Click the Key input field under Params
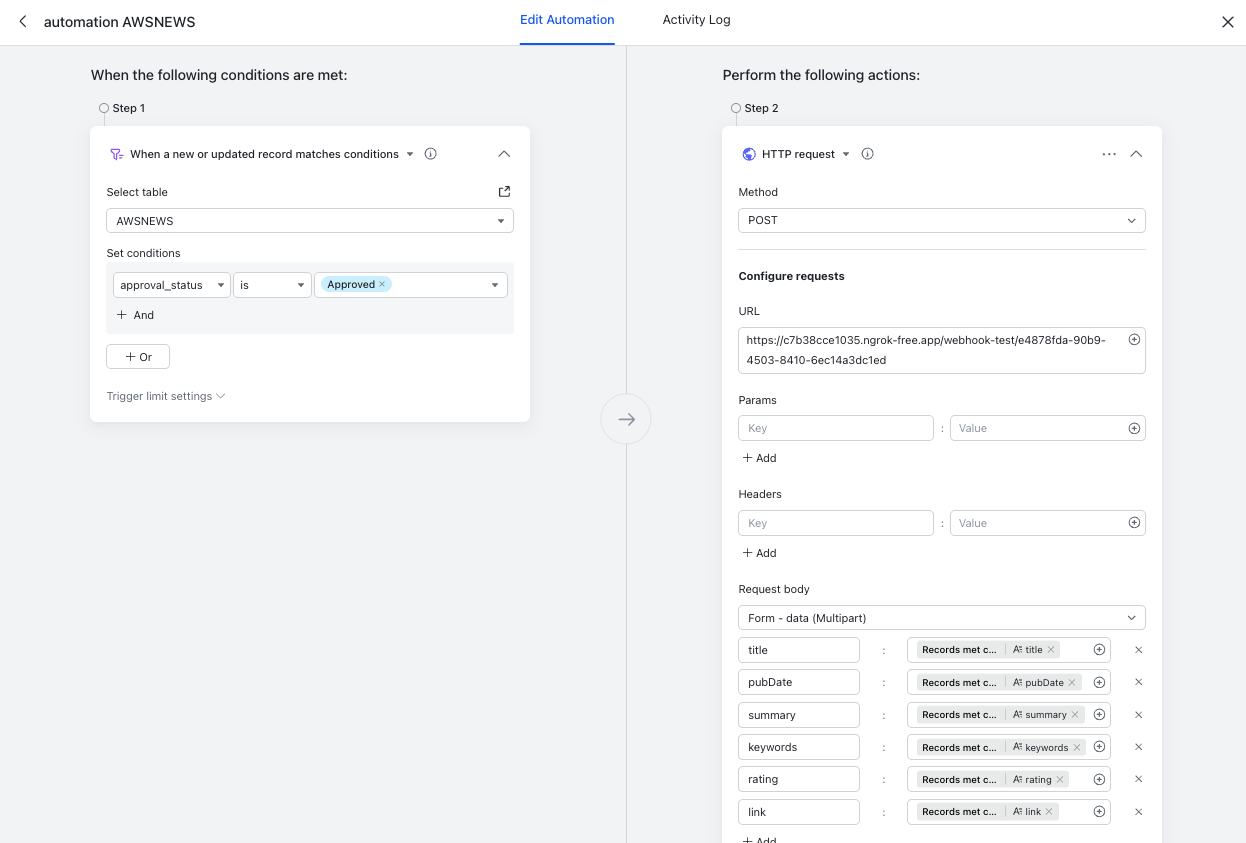Image resolution: width=1246 pixels, height=843 pixels. coord(835,427)
